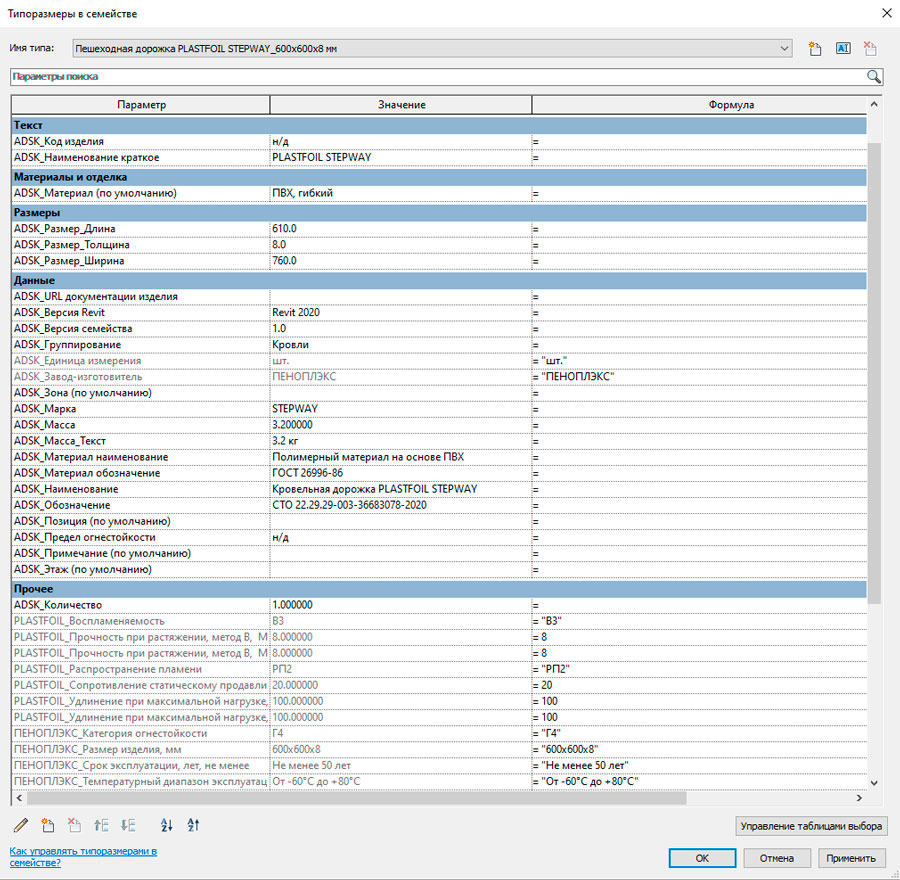Open the Как управлять типоразмерами help link
Viewport: 900px width, 880px height.
(83, 857)
